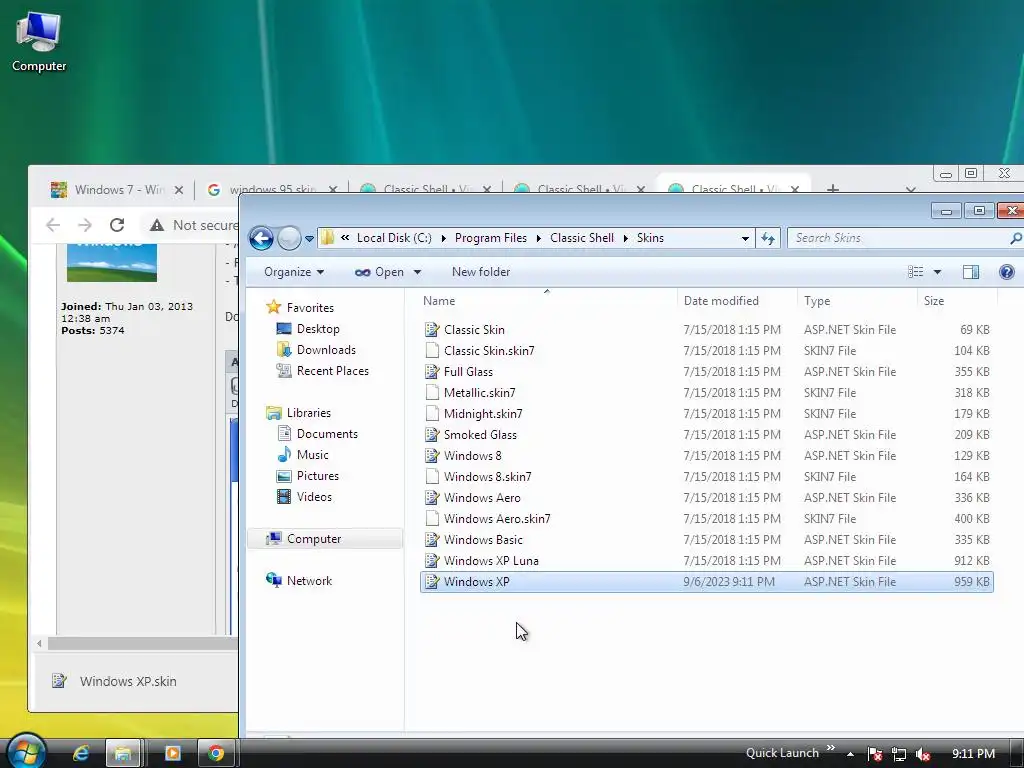
Task: Select the Windows XP skin file
Action: [707, 581]
